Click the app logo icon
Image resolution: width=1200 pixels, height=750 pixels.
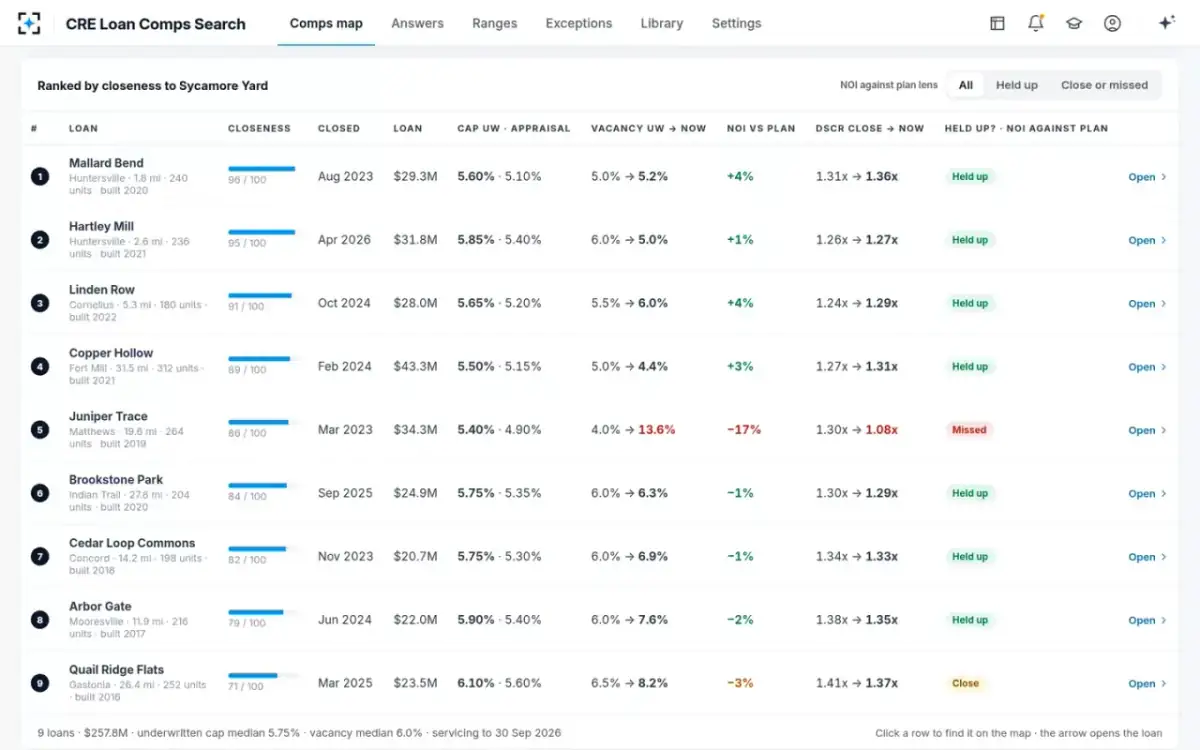30,23
